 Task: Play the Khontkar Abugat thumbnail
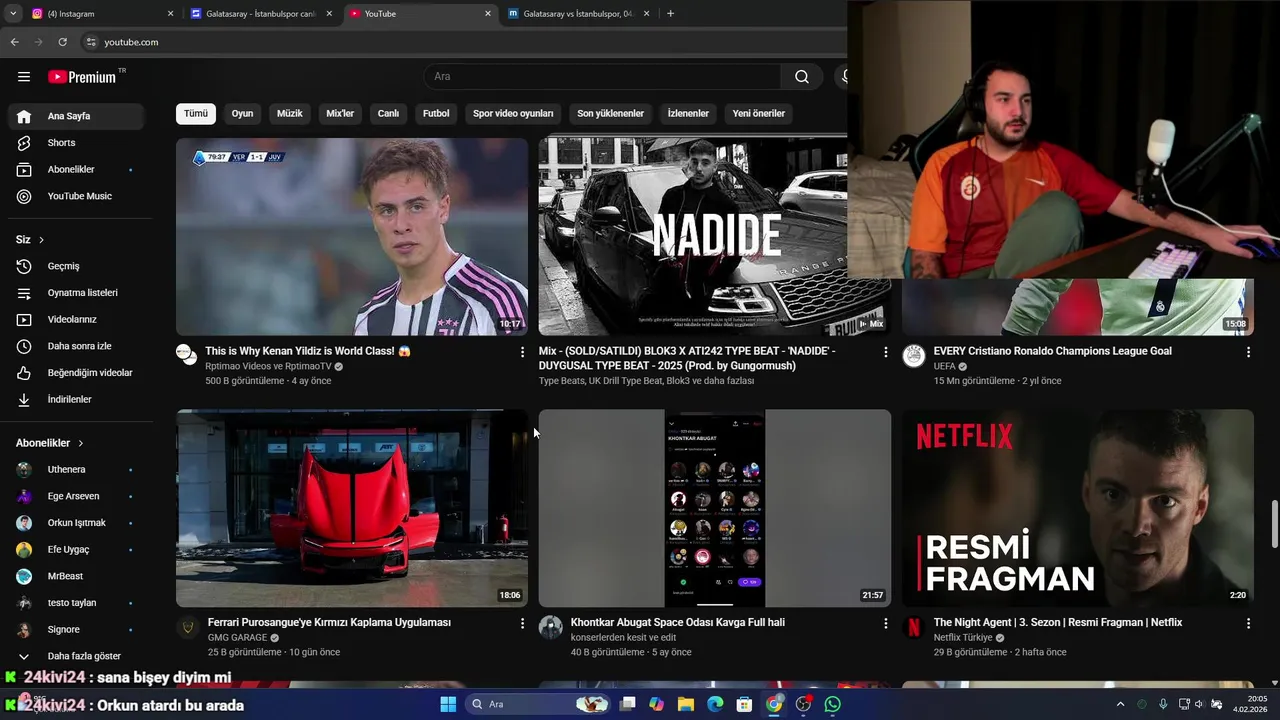tap(715, 508)
